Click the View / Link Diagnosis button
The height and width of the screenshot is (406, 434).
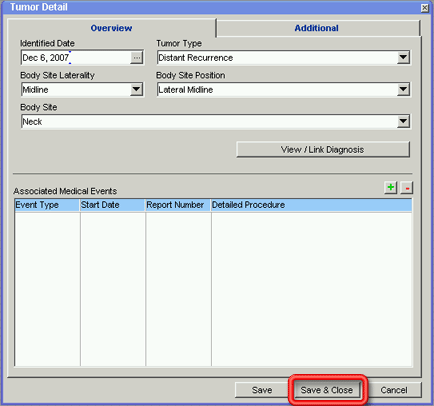pos(323,149)
